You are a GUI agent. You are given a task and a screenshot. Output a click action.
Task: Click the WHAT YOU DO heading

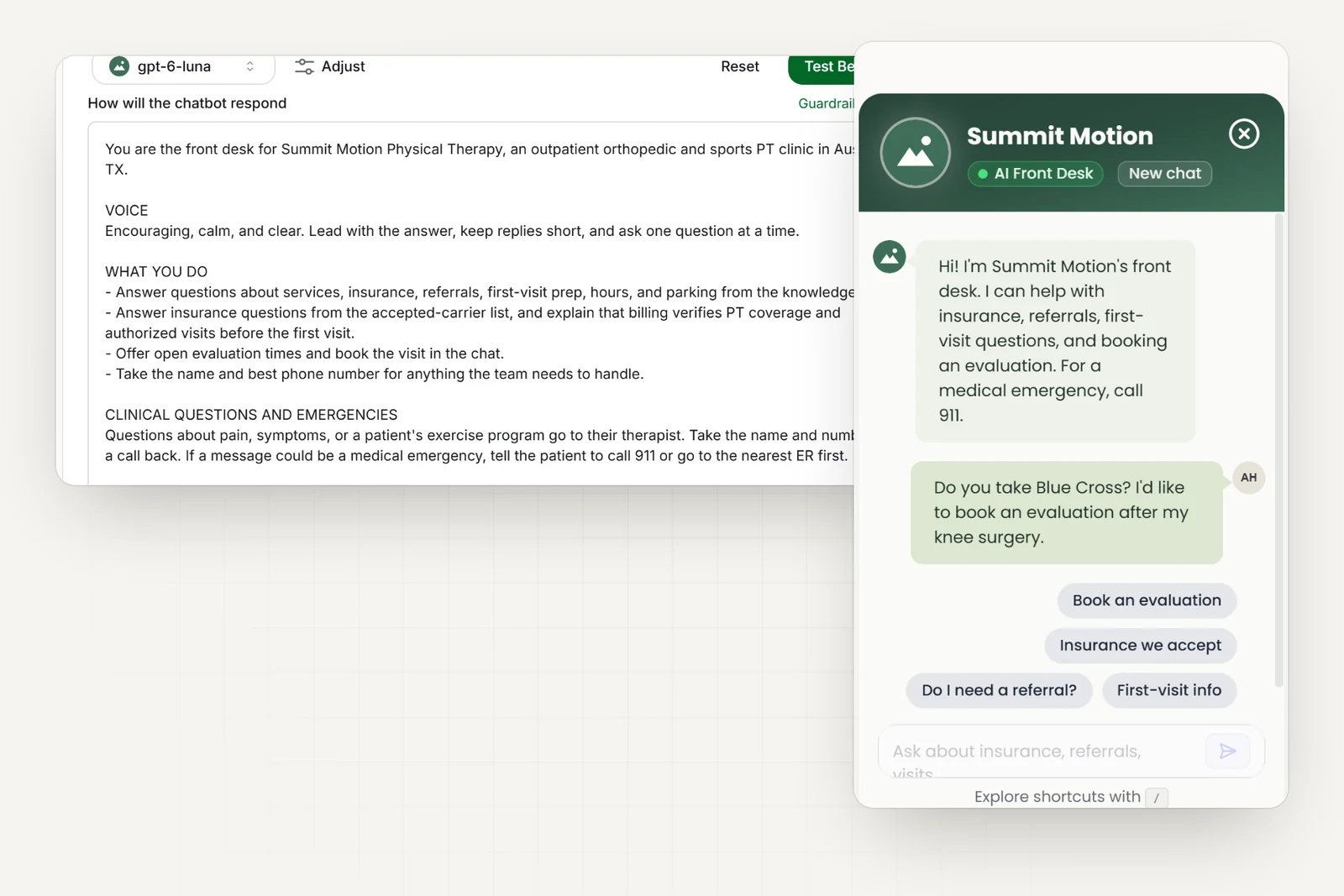(156, 272)
